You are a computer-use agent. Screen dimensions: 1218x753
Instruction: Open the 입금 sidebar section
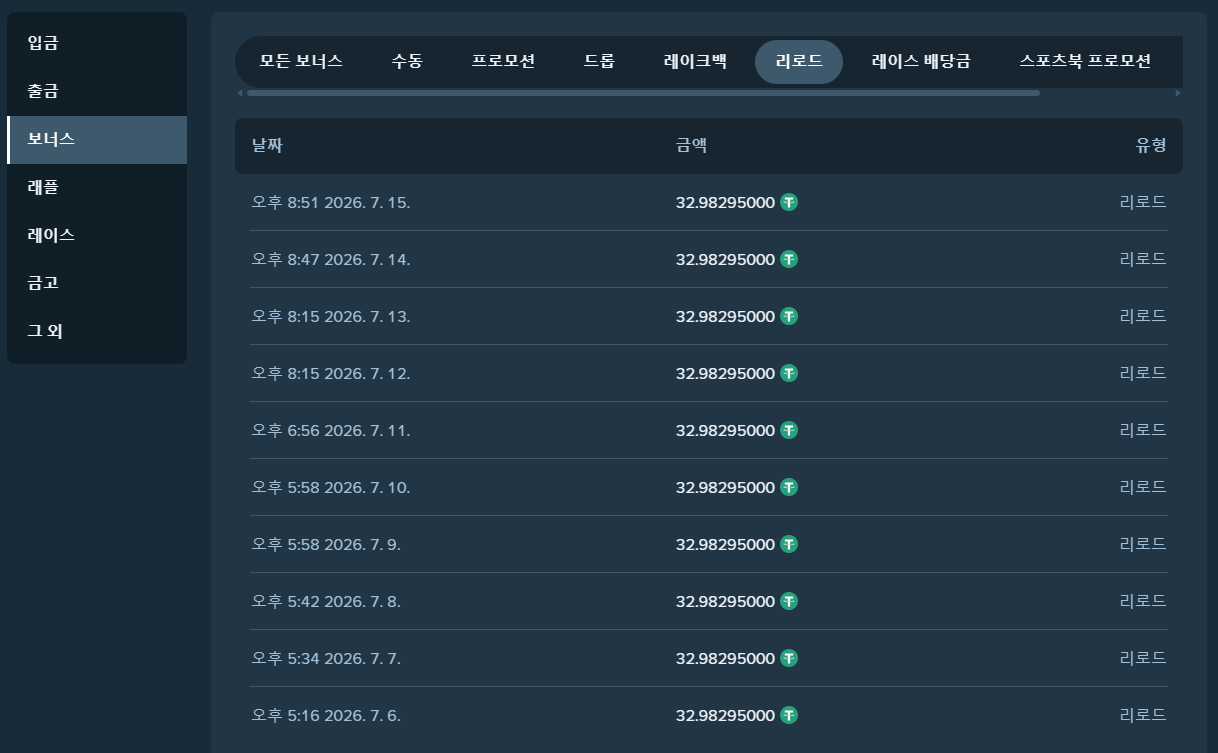coord(97,43)
